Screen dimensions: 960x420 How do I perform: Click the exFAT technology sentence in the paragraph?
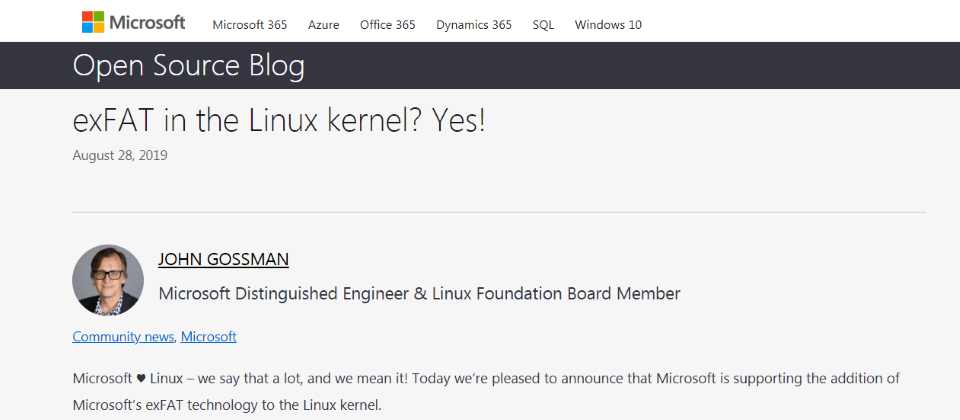[227, 405]
